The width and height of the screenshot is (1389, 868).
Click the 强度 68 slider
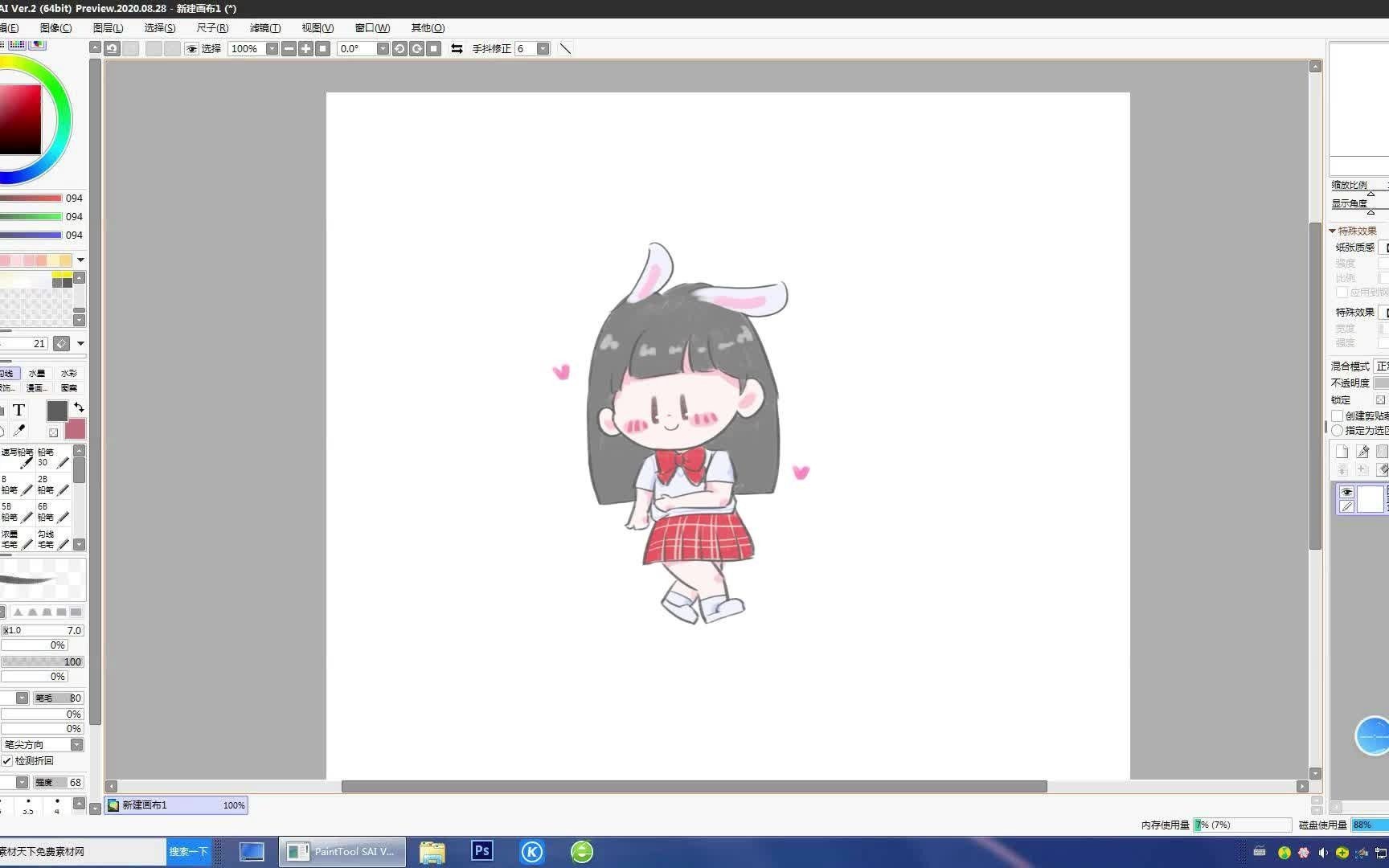pyautogui.click(x=58, y=782)
